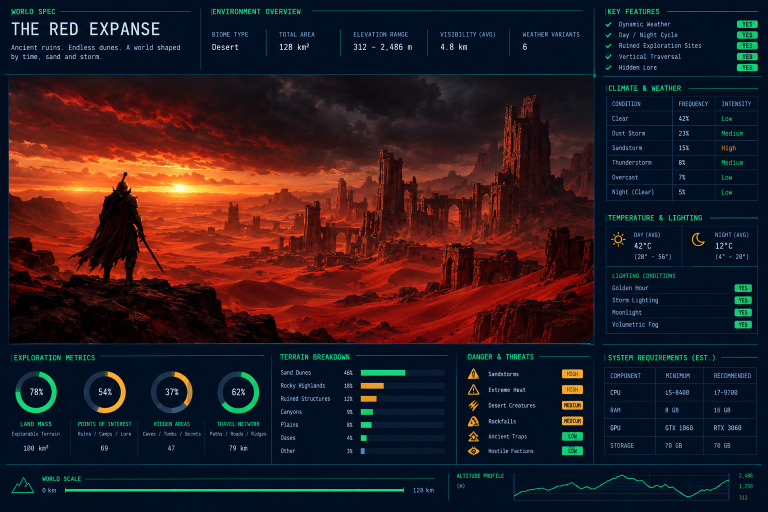Click the Extreme Heat warning triangle icon
The image size is (768, 512).
pos(473,390)
